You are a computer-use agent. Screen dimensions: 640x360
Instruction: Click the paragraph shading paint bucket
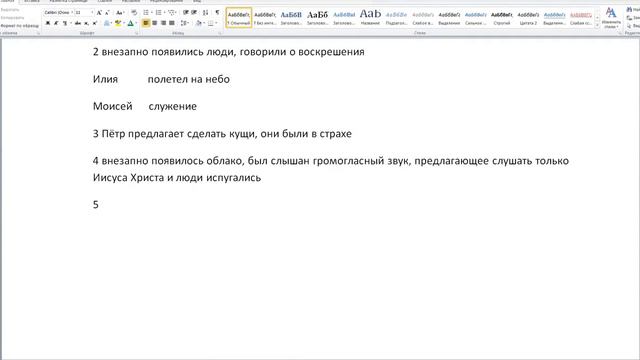[199, 23]
